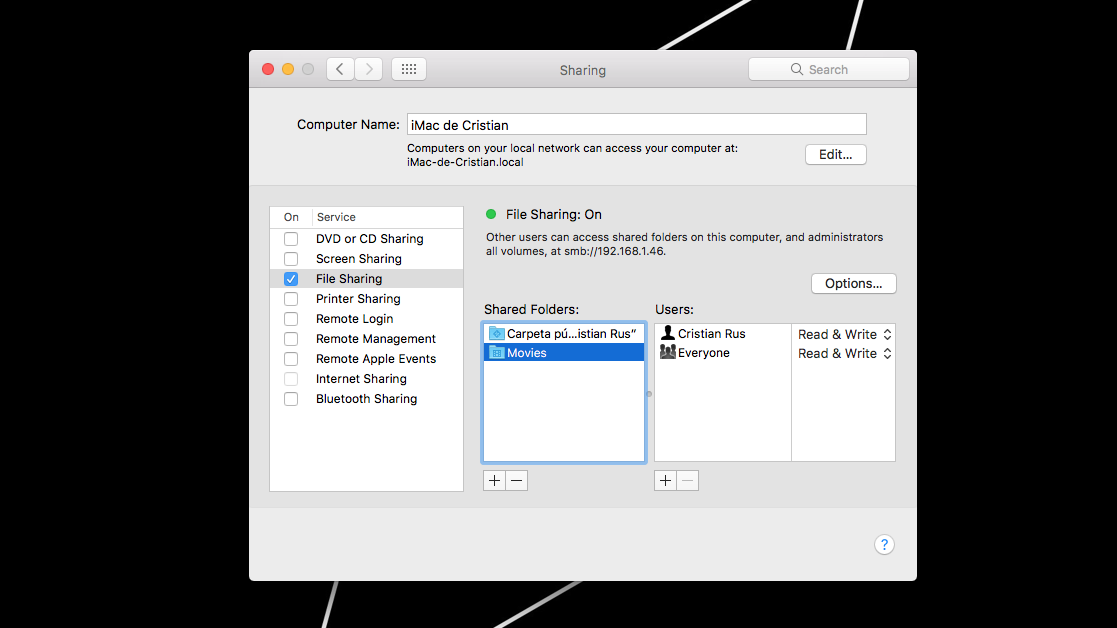Click the Search field

pos(828,69)
